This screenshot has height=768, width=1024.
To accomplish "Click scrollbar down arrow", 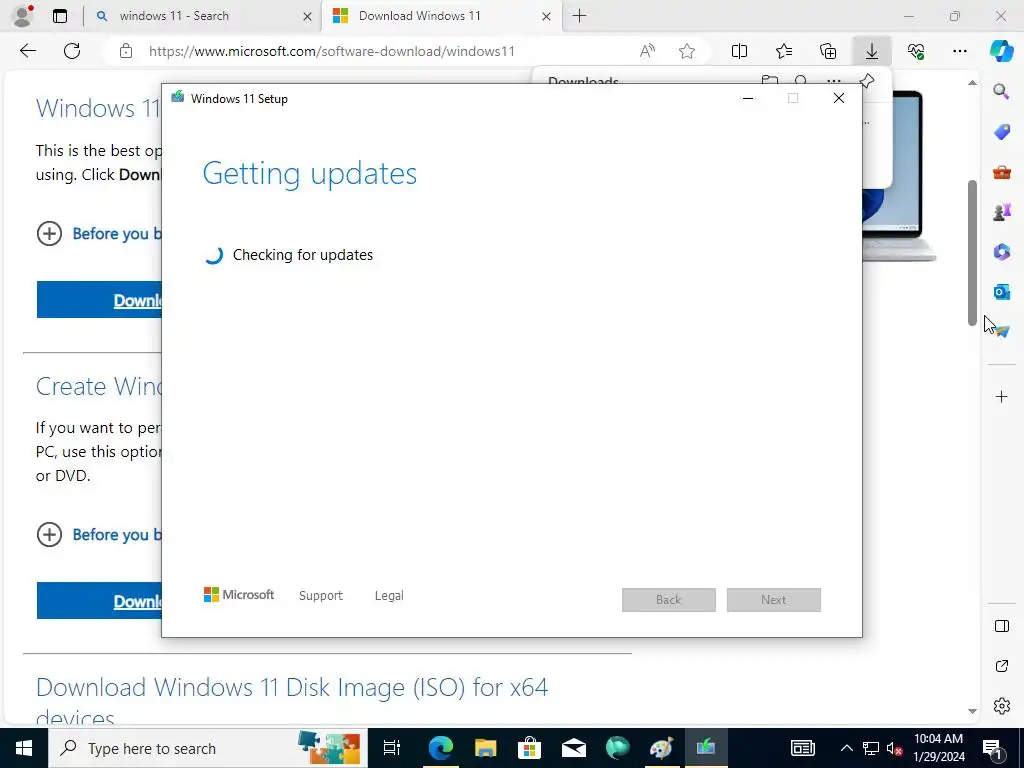I will tap(972, 711).
